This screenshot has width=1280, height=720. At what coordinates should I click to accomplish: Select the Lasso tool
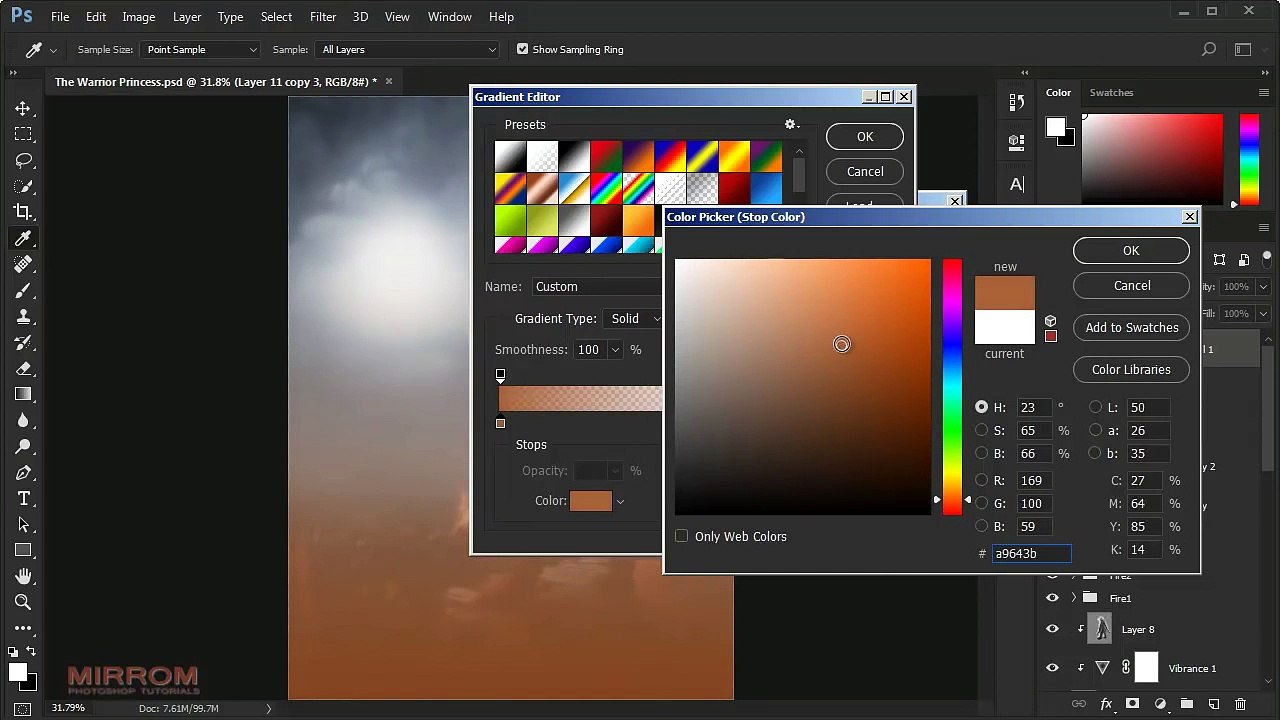[23, 160]
